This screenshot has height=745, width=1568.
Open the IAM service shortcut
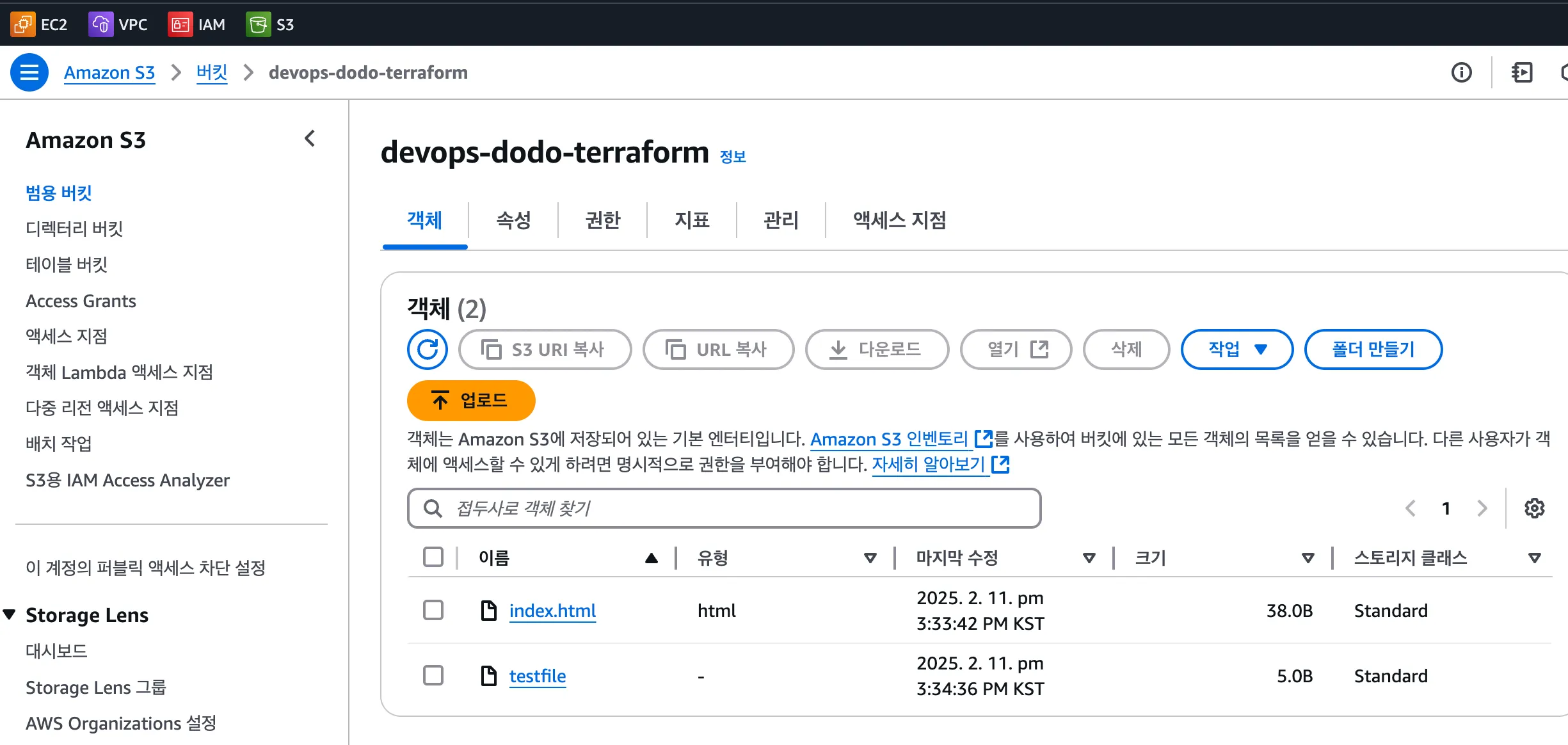tap(196, 24)
